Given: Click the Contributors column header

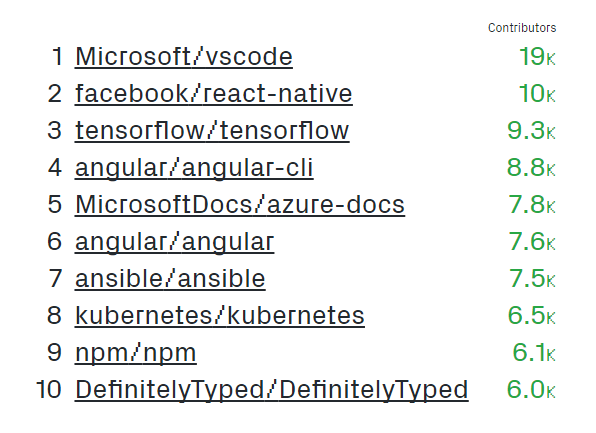Looking at the screenshot, I should pos(522,28).
